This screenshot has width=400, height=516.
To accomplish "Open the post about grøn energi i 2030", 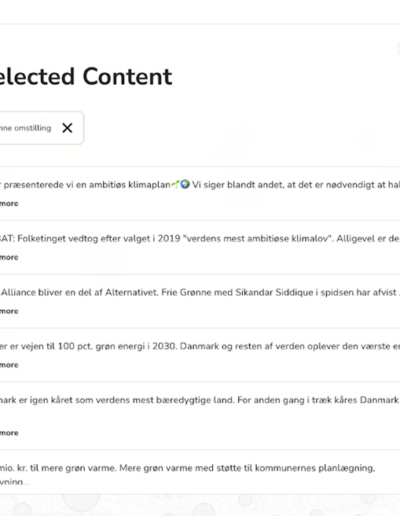I will [x=200, y=346].
